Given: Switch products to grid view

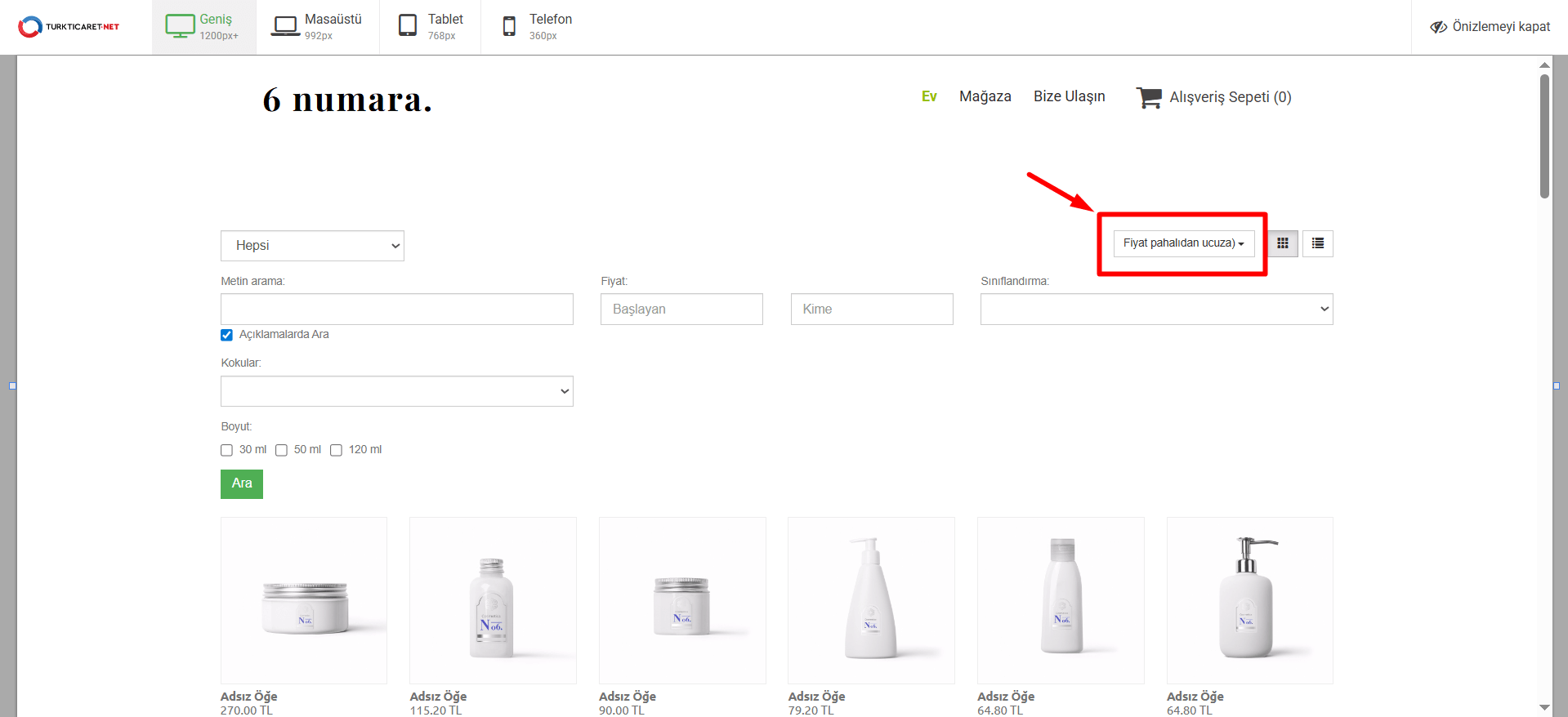Looking at the screenshot, I should pyautogui.click(x=1283, y=243).
